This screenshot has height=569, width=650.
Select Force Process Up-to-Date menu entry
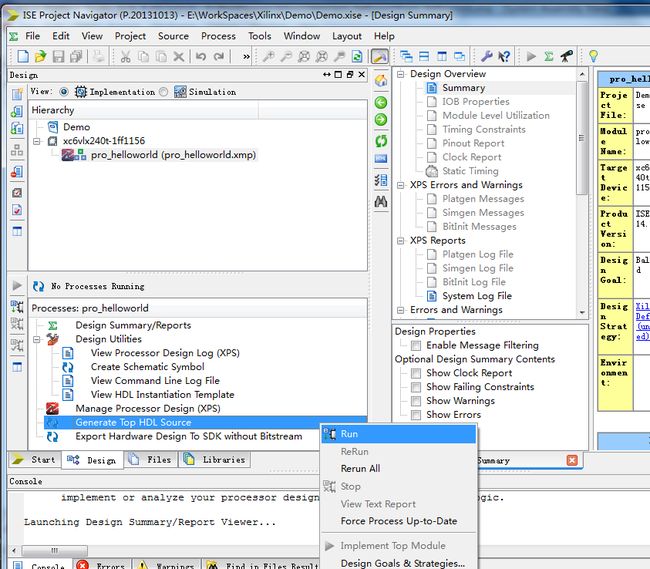(x=399, y=521)
